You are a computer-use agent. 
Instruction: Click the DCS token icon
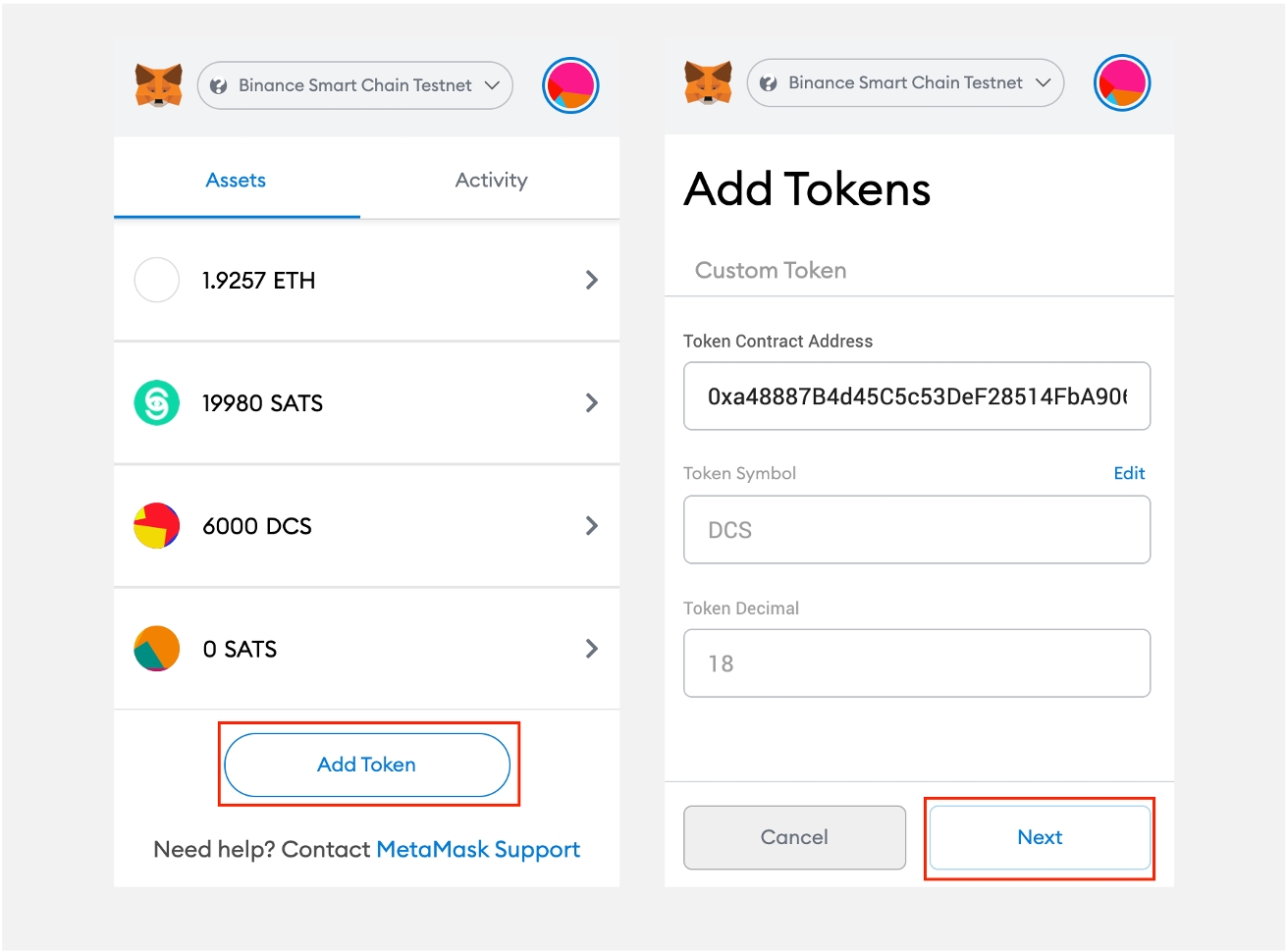tap(157, 526)
